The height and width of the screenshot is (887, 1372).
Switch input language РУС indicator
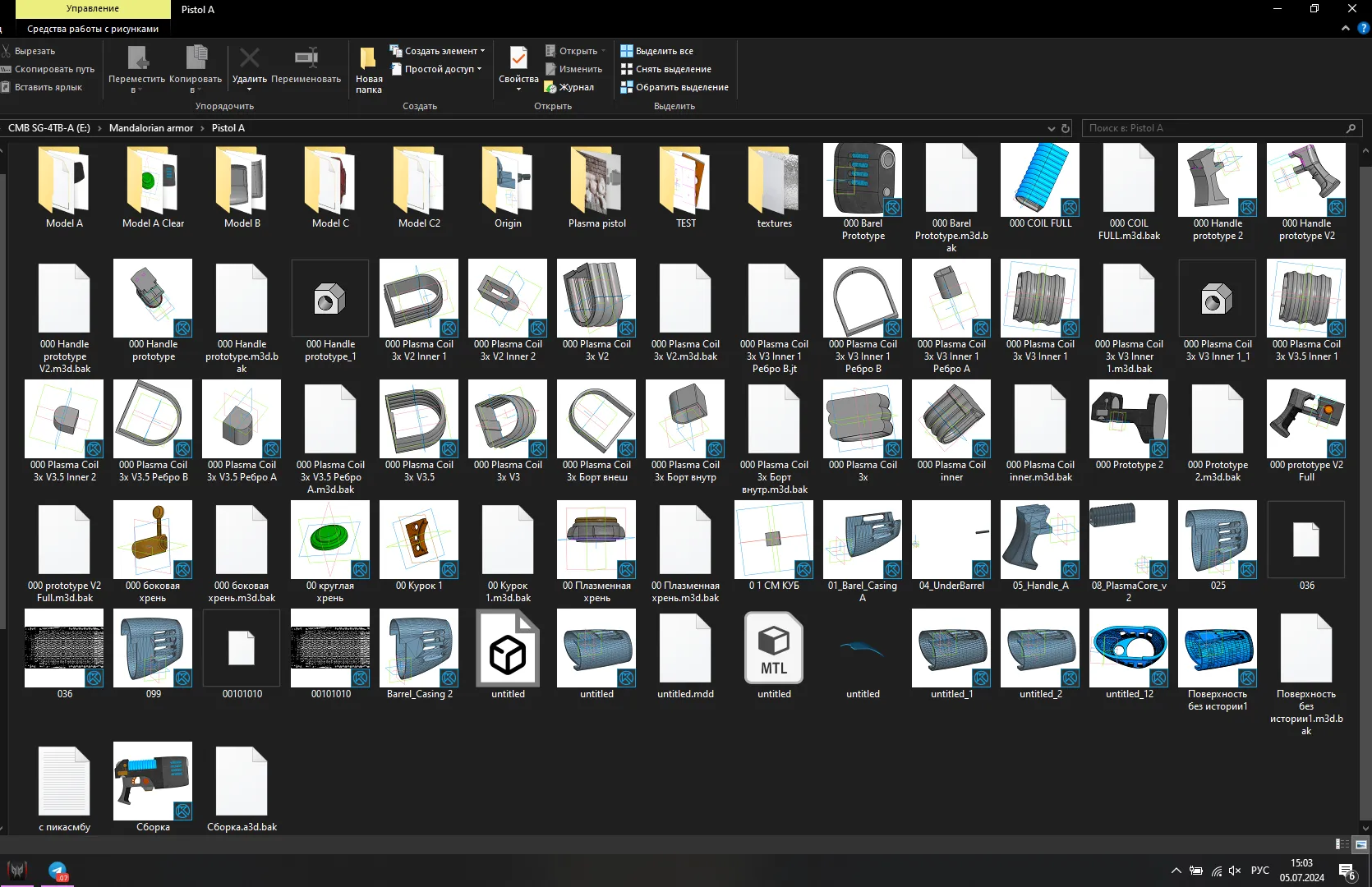point(1259,871)
